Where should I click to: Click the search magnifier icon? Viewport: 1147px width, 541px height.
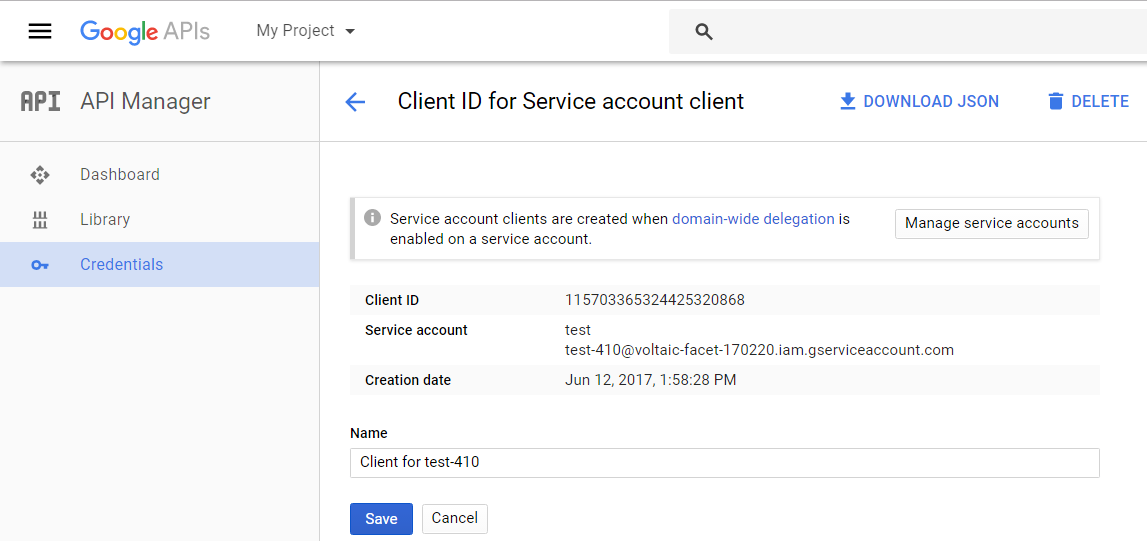(x=704, y=32)
